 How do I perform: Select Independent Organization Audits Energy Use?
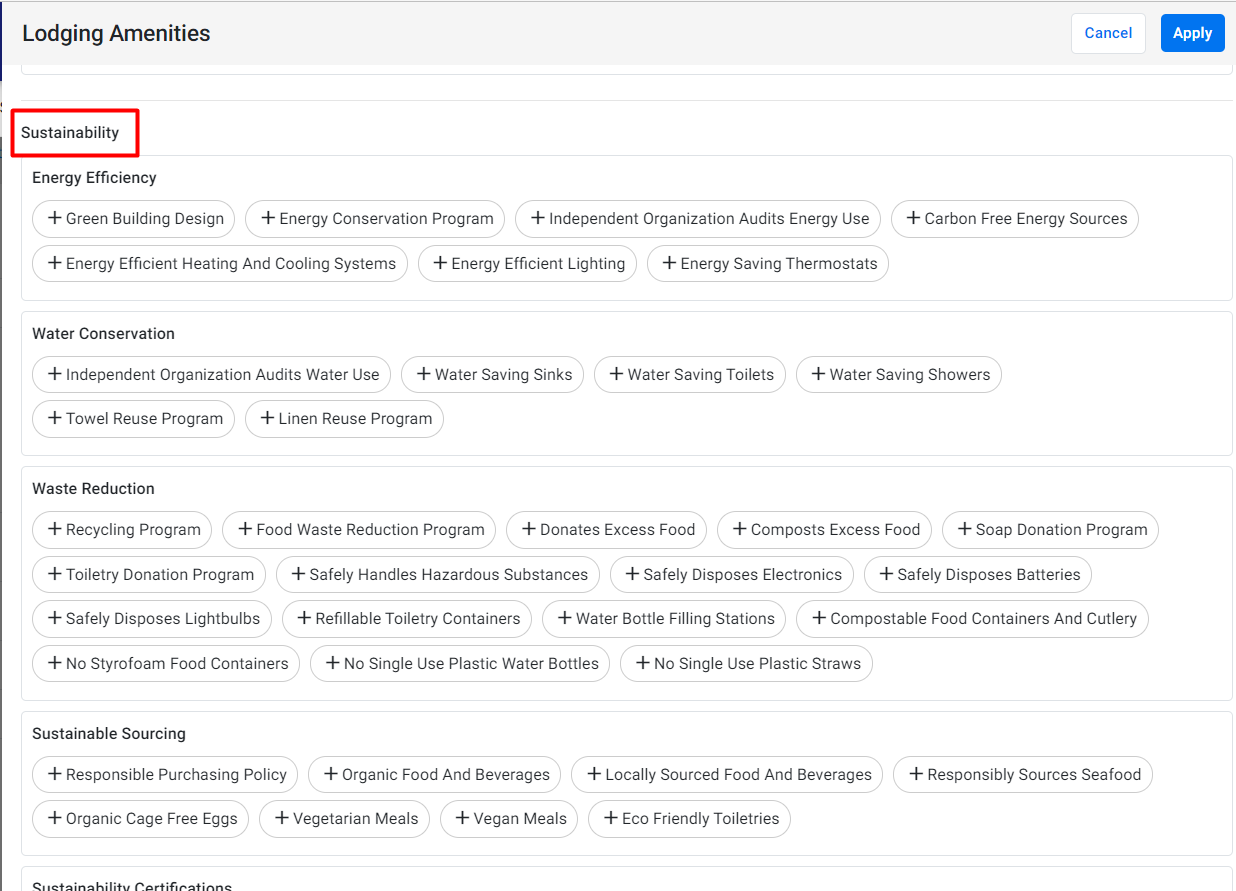click(x=698, y=219)
